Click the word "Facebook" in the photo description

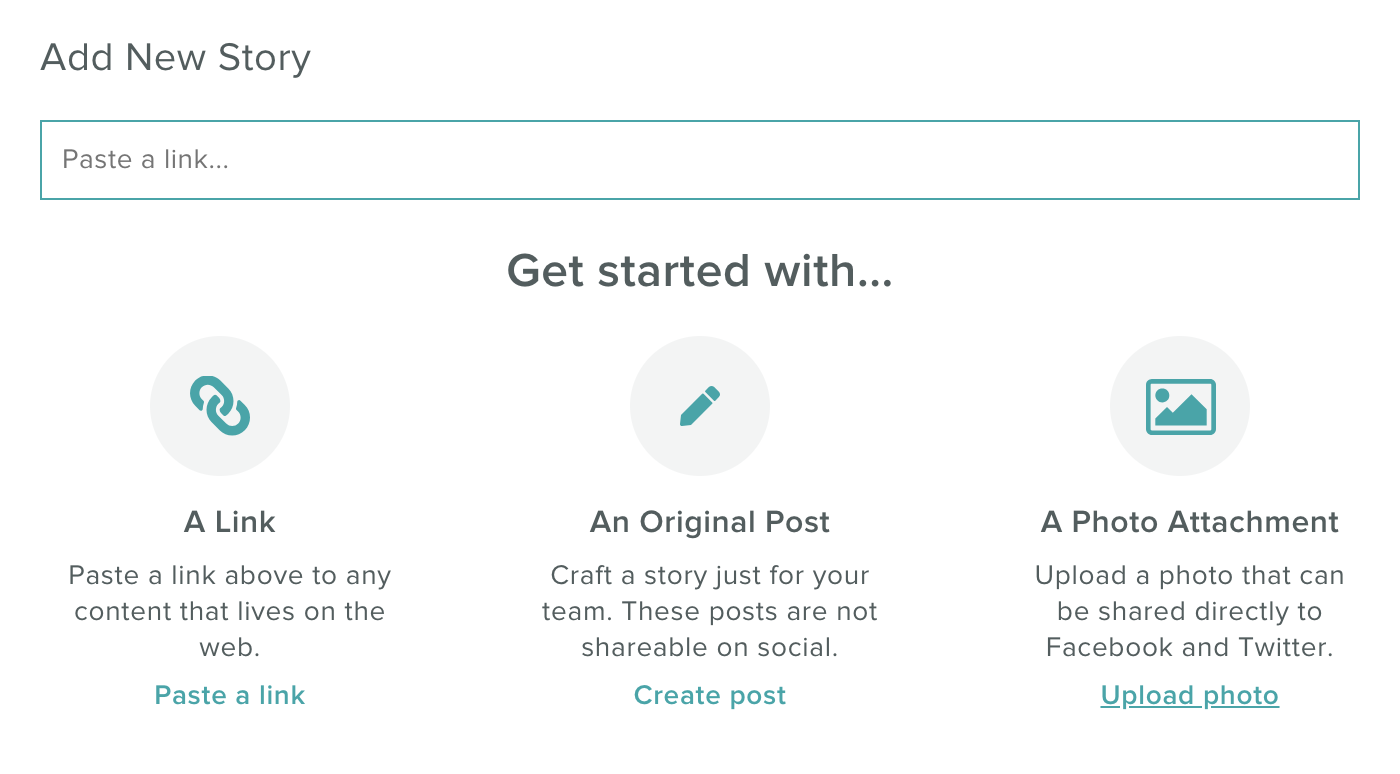1110,648
